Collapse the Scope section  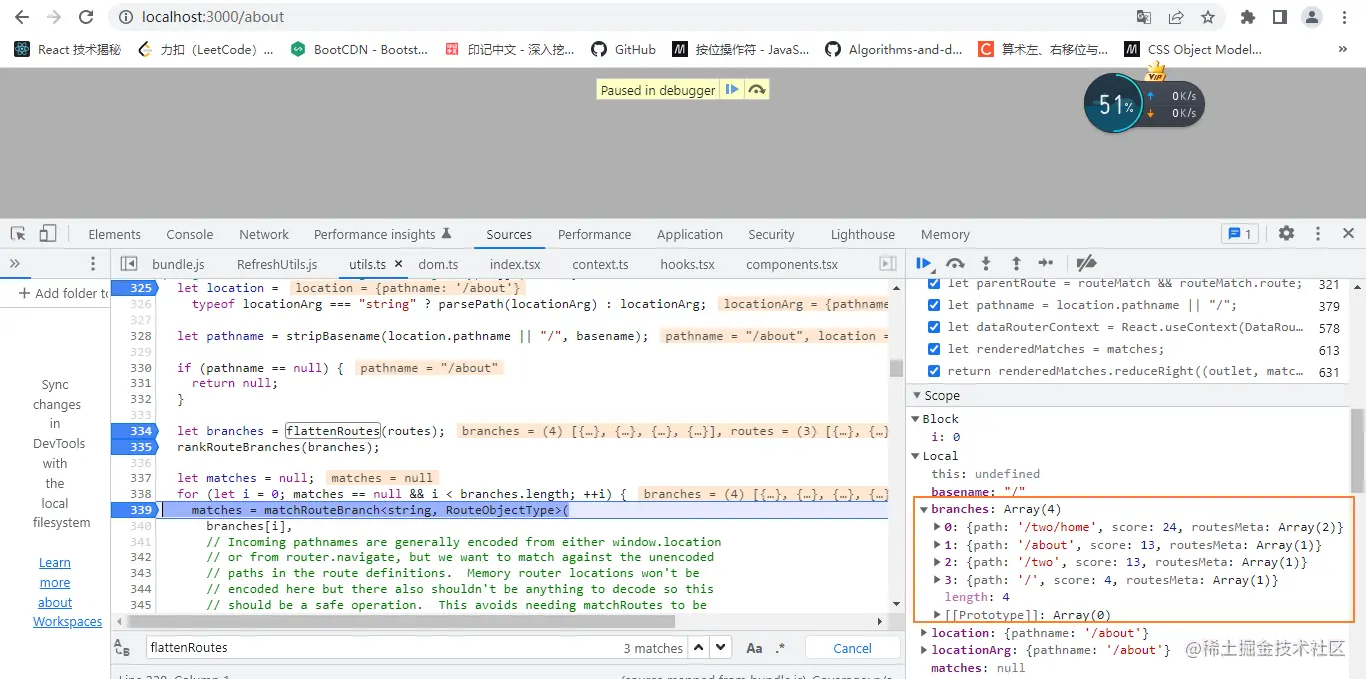coord(915,395)
